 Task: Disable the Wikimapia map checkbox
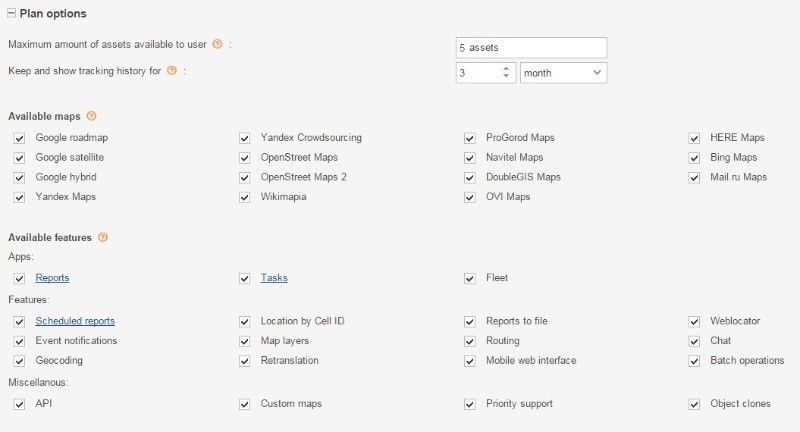pyautogui.click(x=245, y=197)
